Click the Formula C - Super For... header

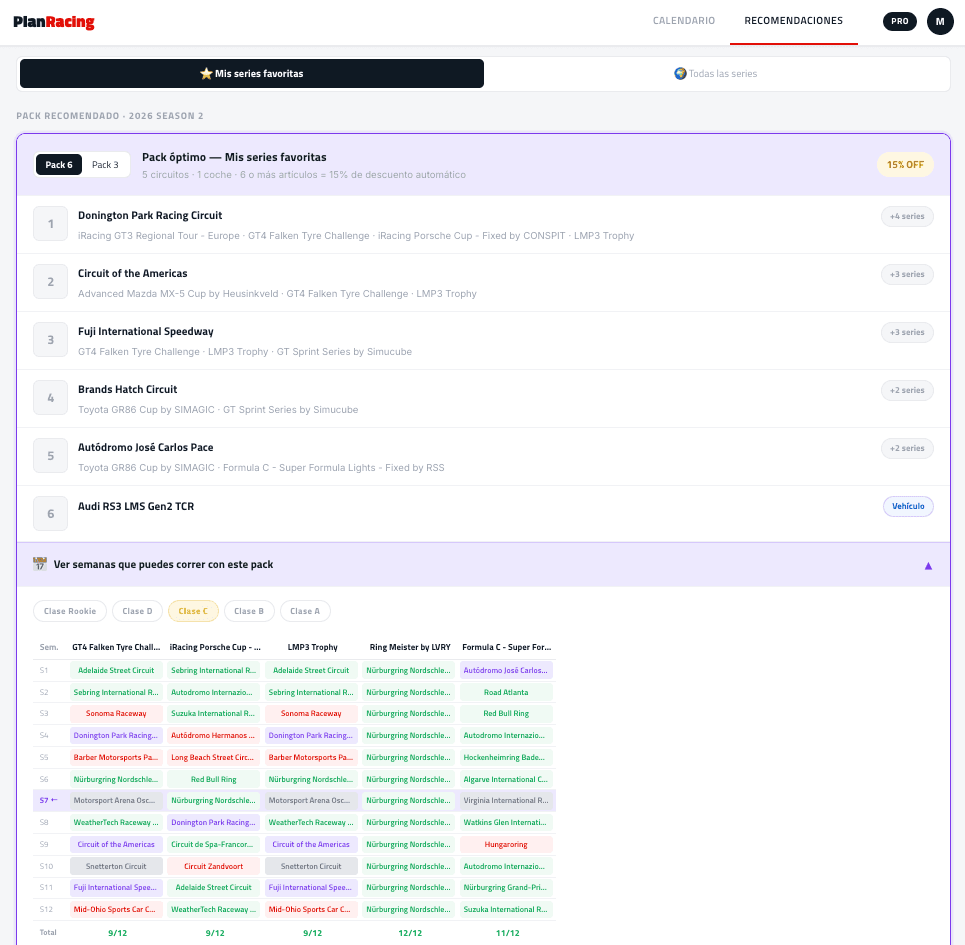click(x=507, y=647)
